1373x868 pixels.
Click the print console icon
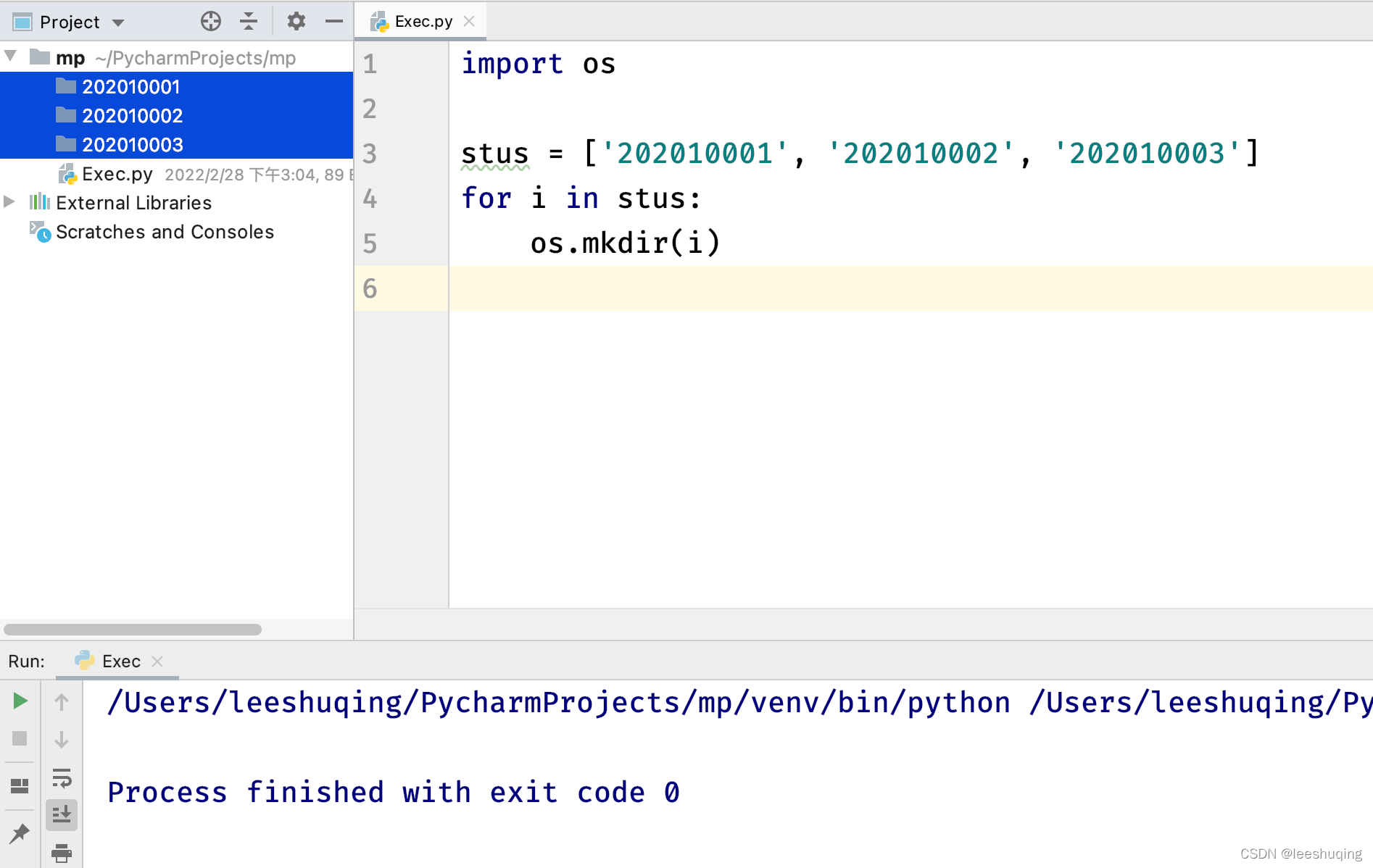point(62,854)
